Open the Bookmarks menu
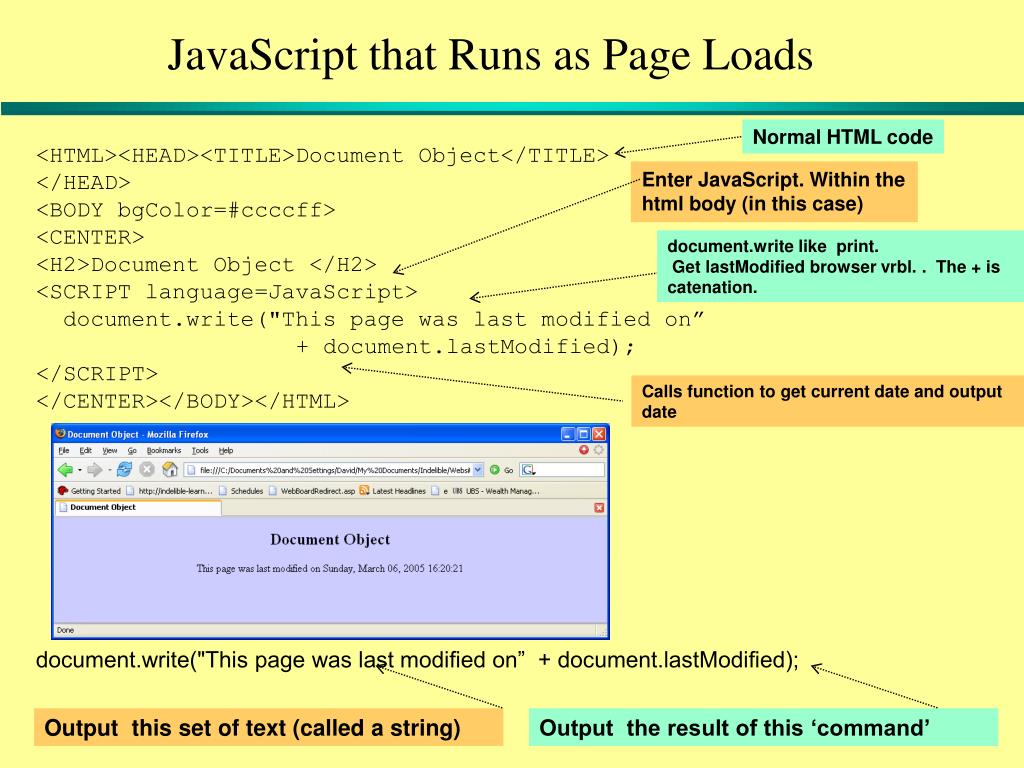1024x768 pixels. (164, 451)
